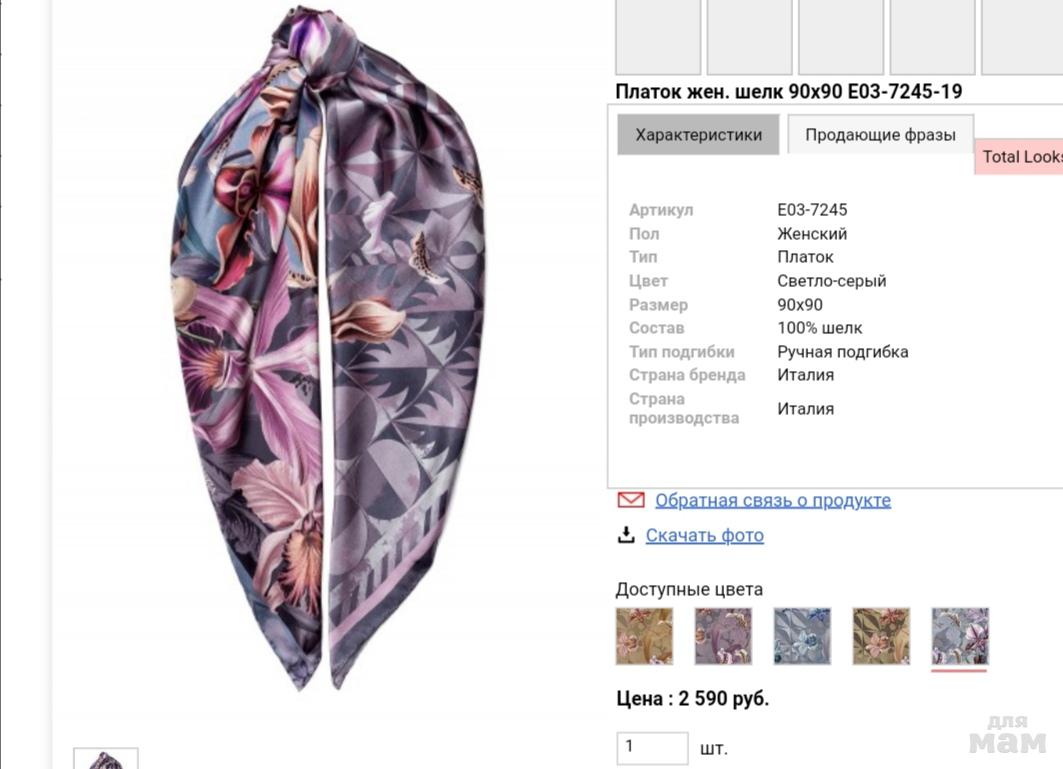Focus the quantity field next to шт.

[651, 747]
